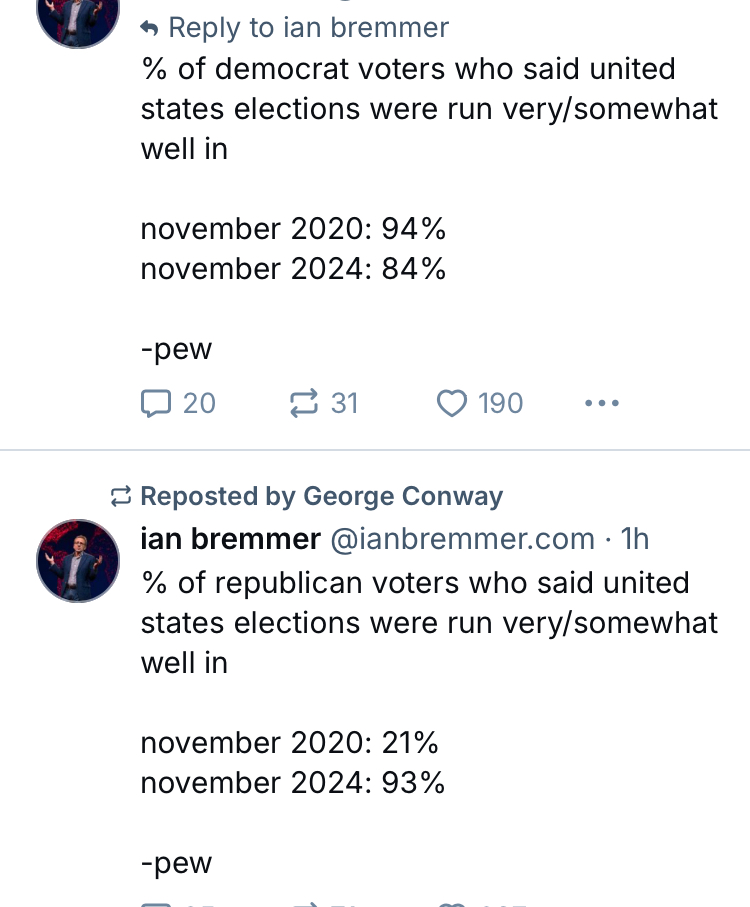Click the '1h' post timestamp

tap(635, 539)
